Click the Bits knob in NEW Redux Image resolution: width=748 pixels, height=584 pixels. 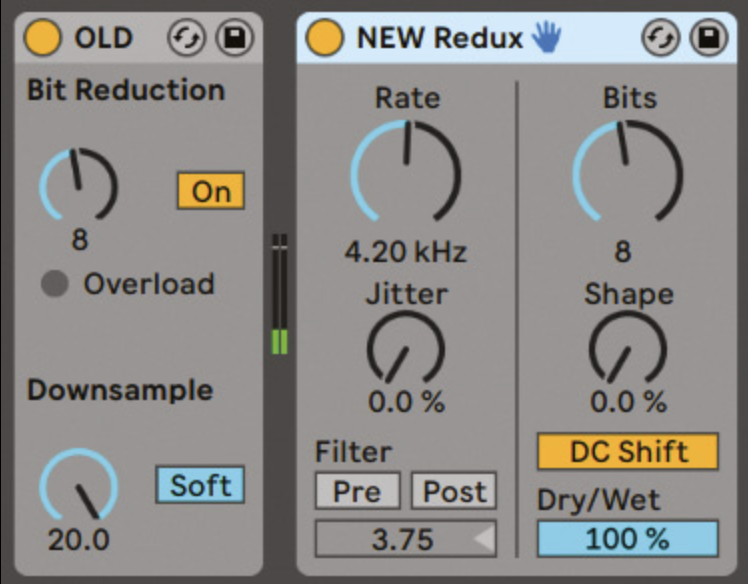[x=627, y=172]
